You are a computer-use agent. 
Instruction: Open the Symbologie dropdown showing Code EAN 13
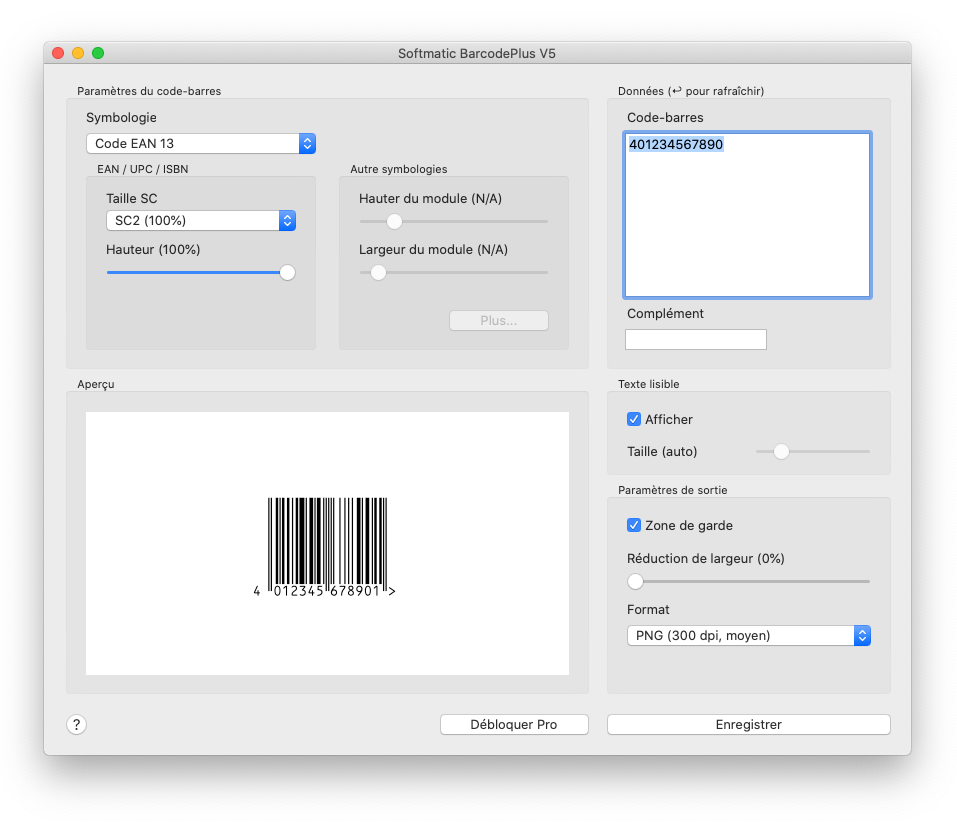coord(201,144)
